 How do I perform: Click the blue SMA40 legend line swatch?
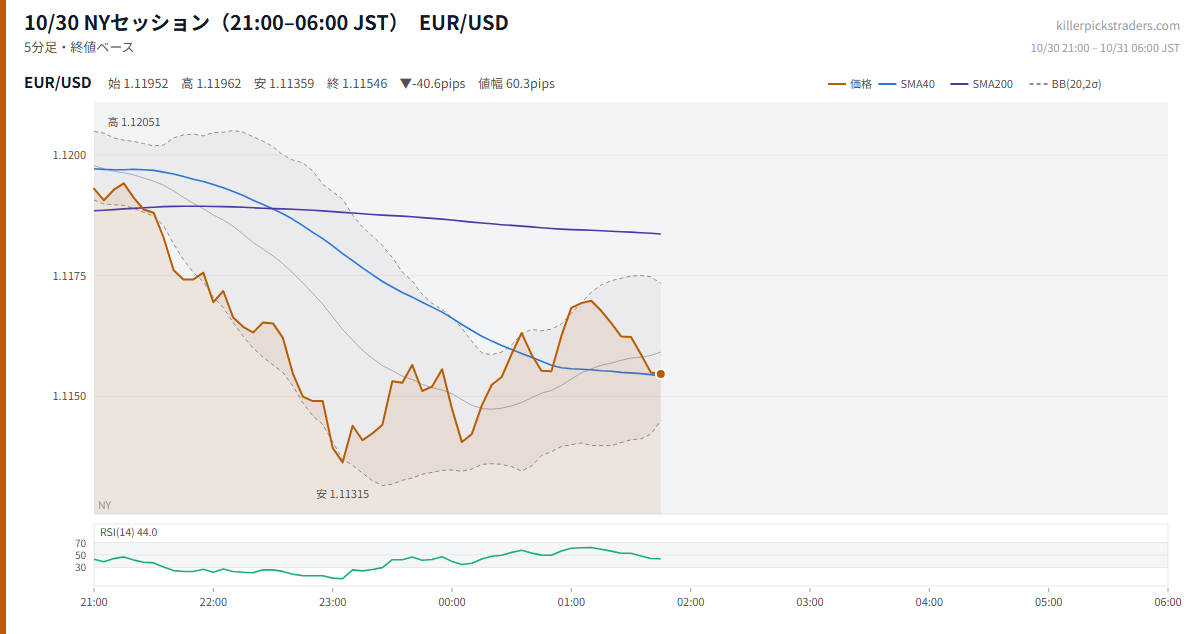coord(887,84)
